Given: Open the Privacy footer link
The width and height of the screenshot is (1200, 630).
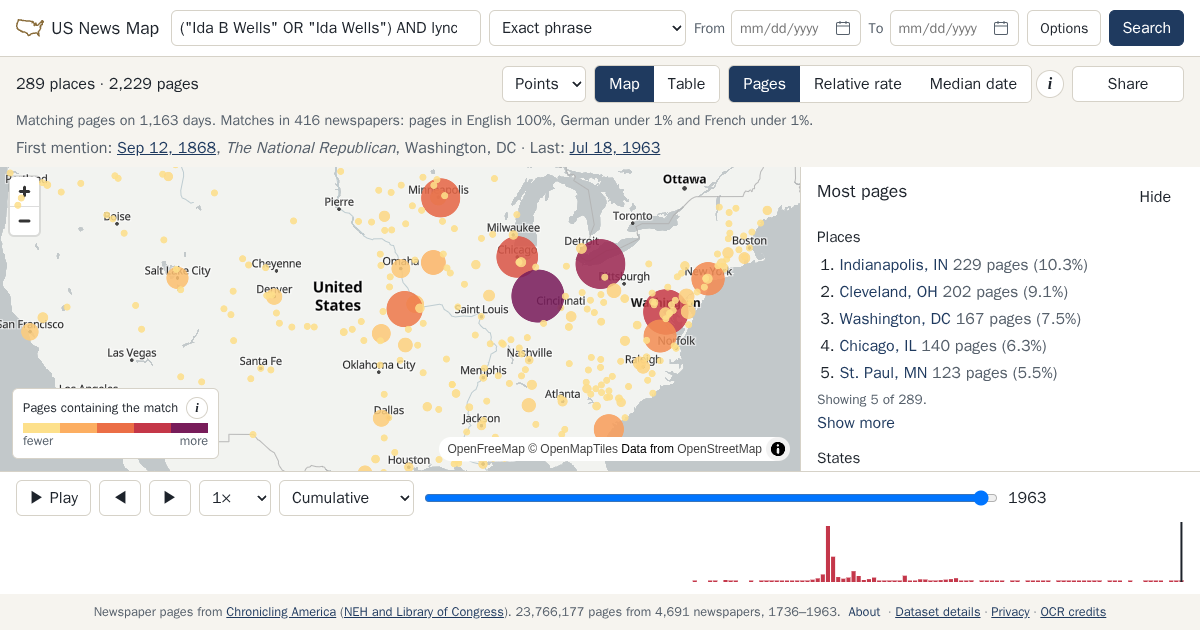Looking at the screenshot, I should pyautogui.click(x=1010, y=612).
